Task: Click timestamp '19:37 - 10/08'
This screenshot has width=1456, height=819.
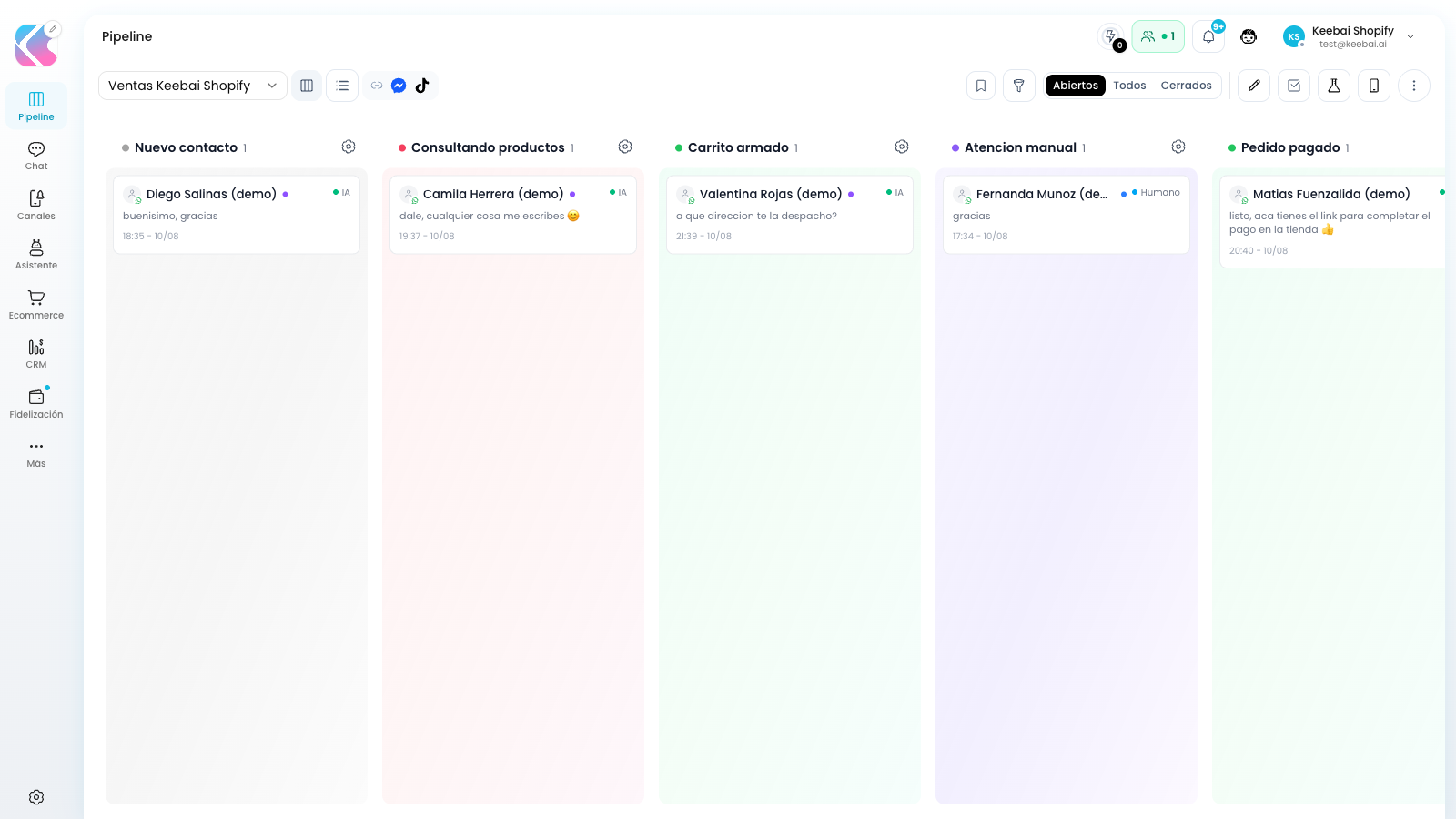Action: [x=427, y=237]
